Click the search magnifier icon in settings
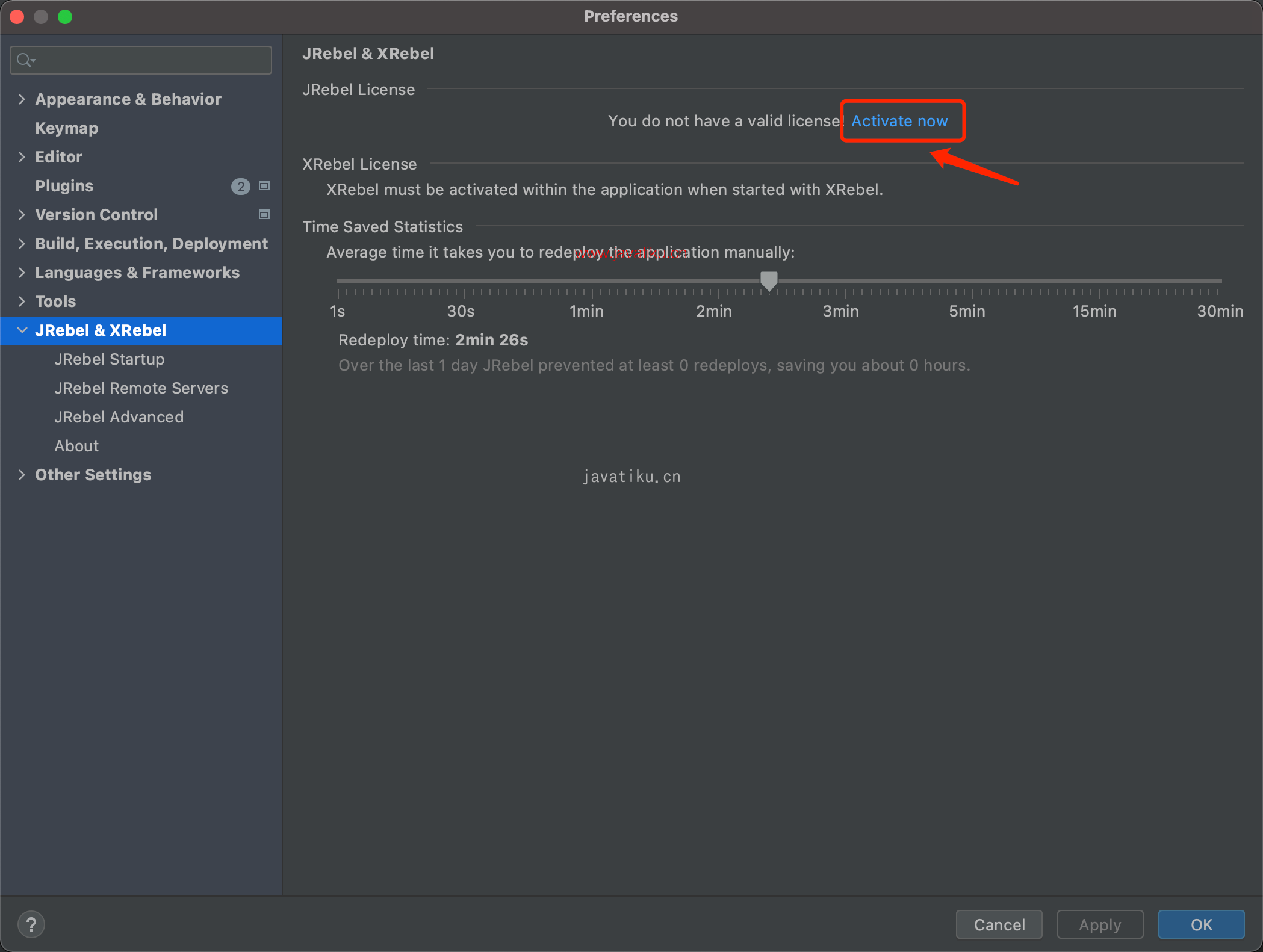1263x952 pixels. point(26,60)
